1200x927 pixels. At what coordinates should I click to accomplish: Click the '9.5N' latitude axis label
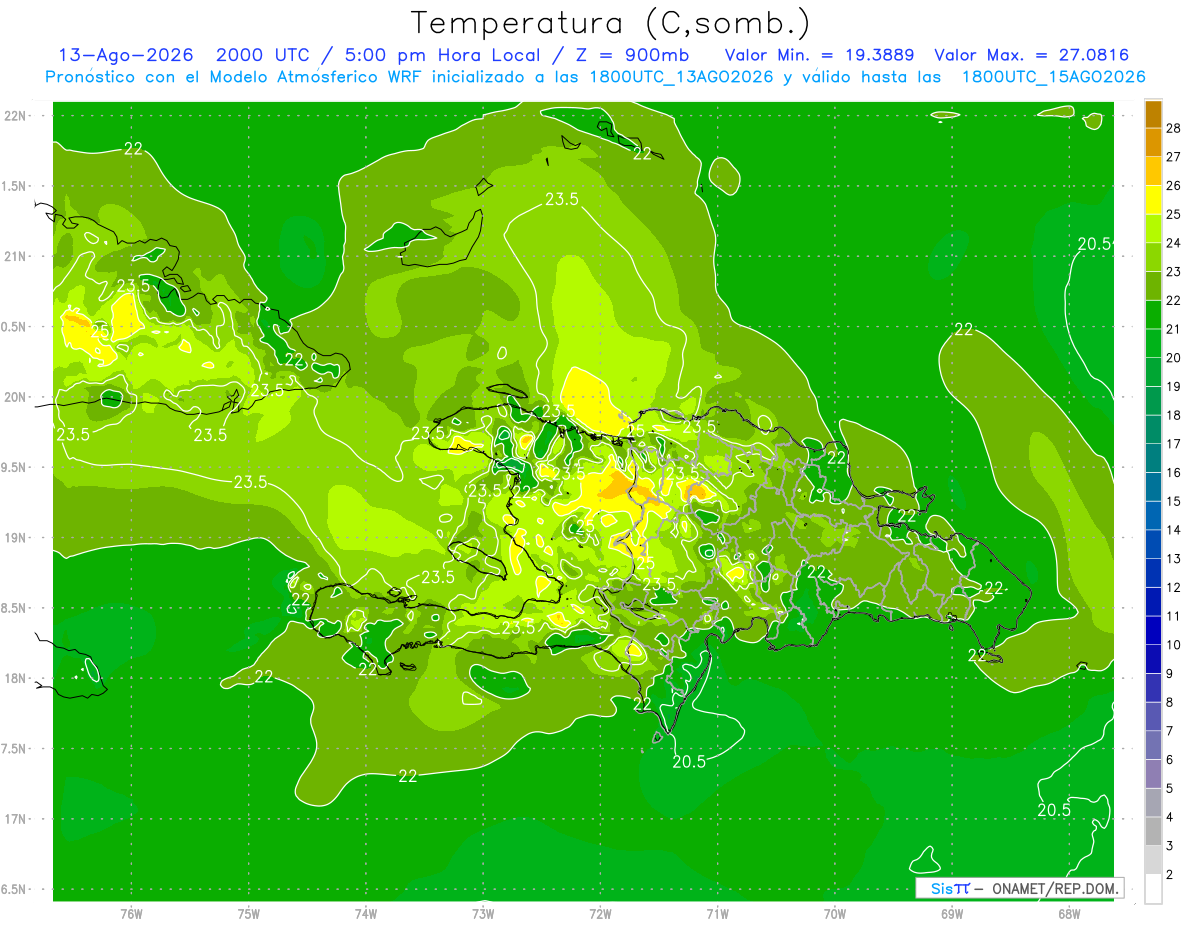pyautogui.click(x=15, y=467)
